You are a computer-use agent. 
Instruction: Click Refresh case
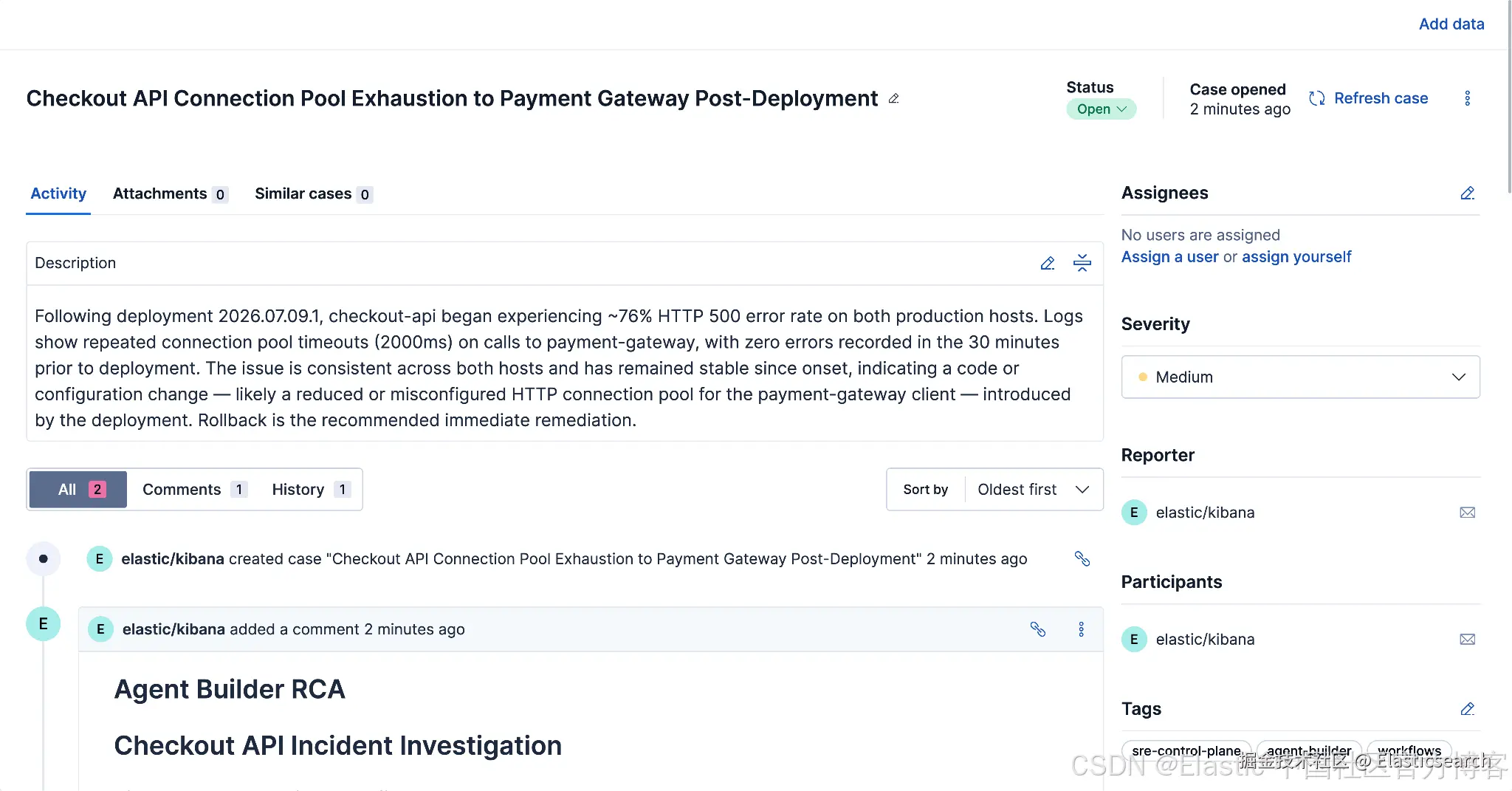tap(1368, 98)
